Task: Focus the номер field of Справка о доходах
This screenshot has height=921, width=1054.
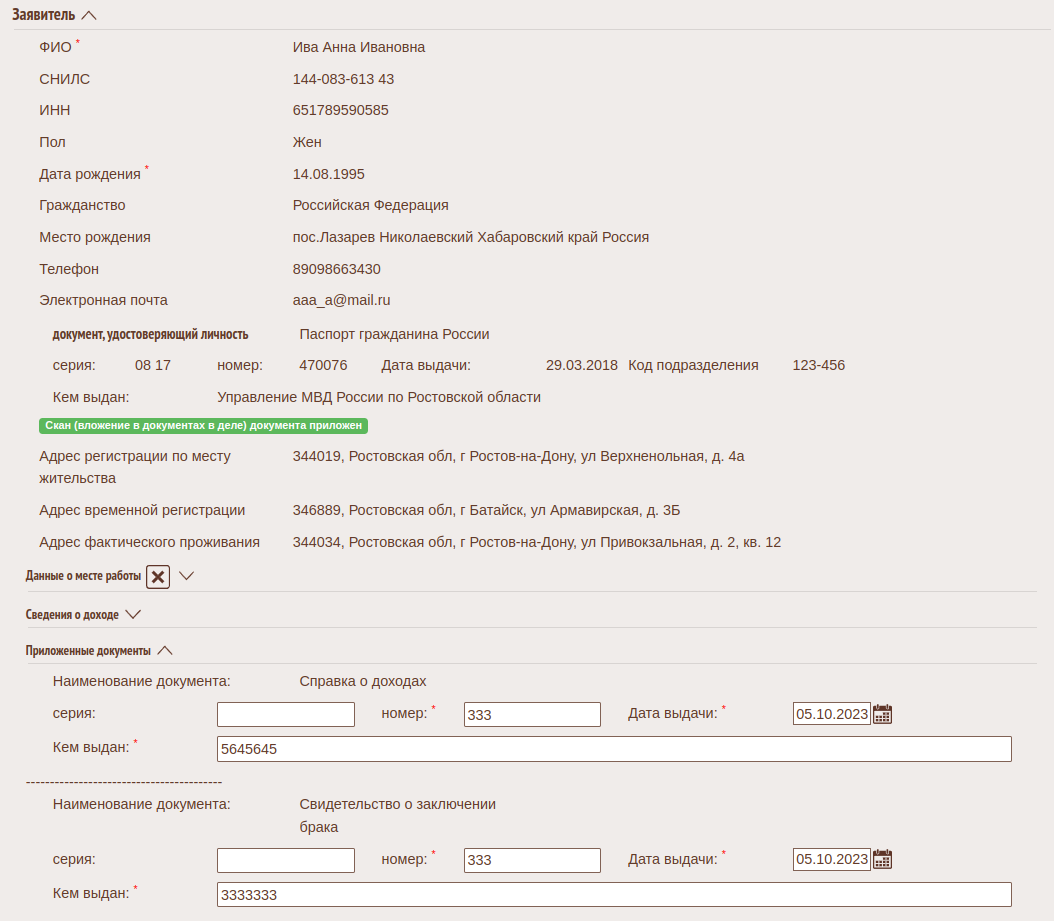Action: point(532,714)
